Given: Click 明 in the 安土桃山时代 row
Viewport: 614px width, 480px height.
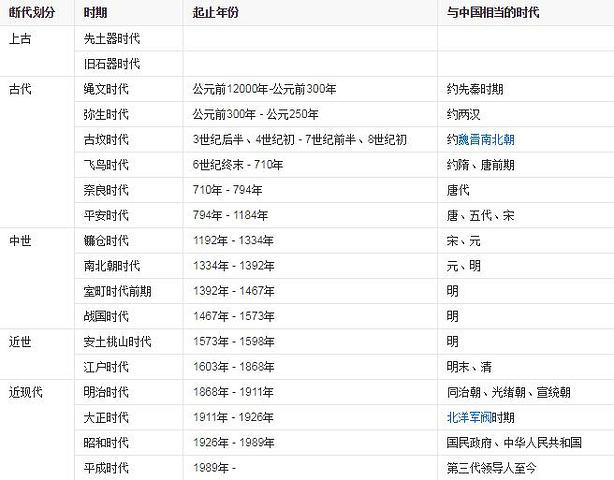Looking at the screenshot, I should 453,342.
